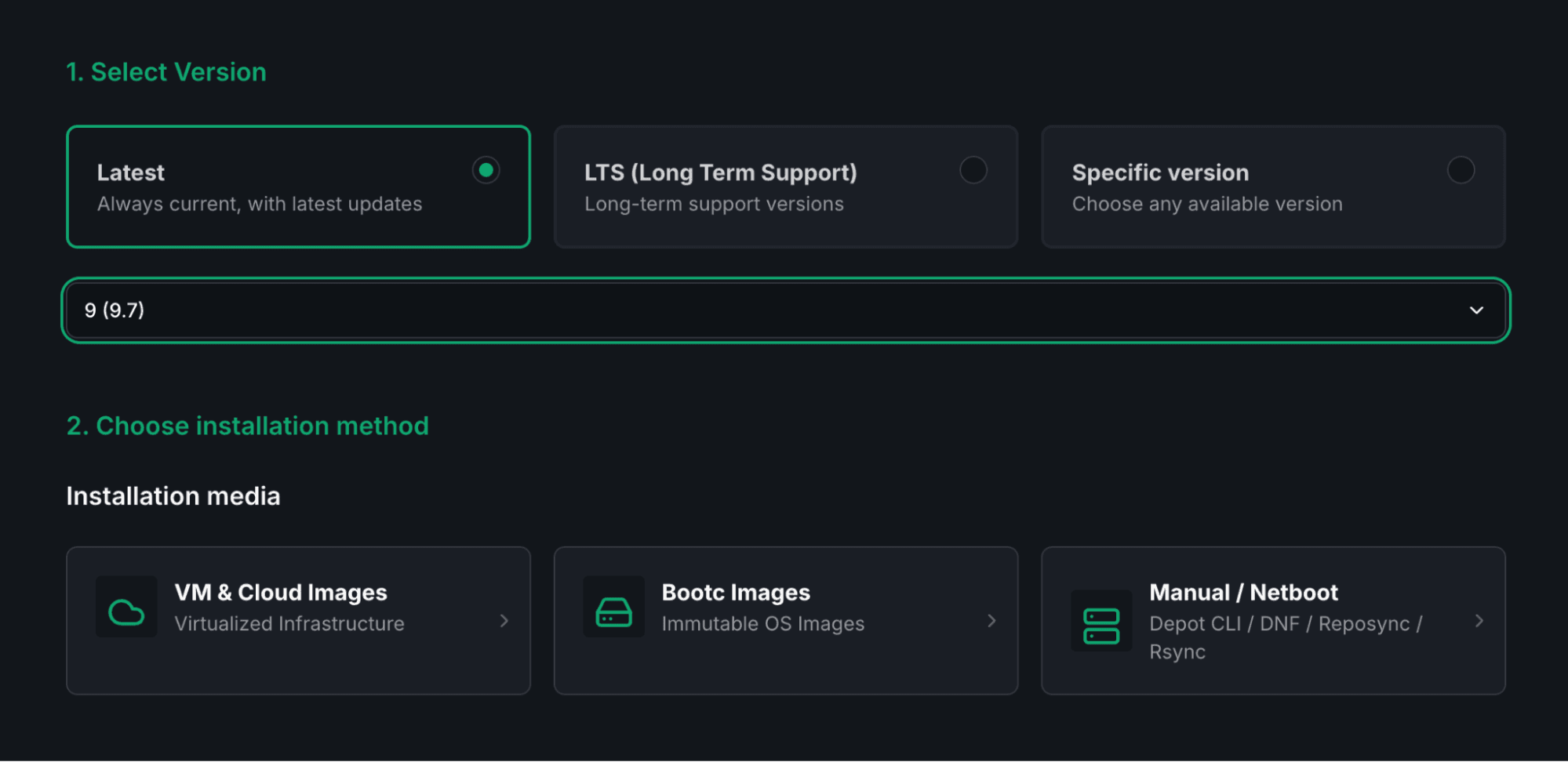1568x762 pixels.
Task: Click the chevron arrow of the version selector
Action: tap(1476, 310)
